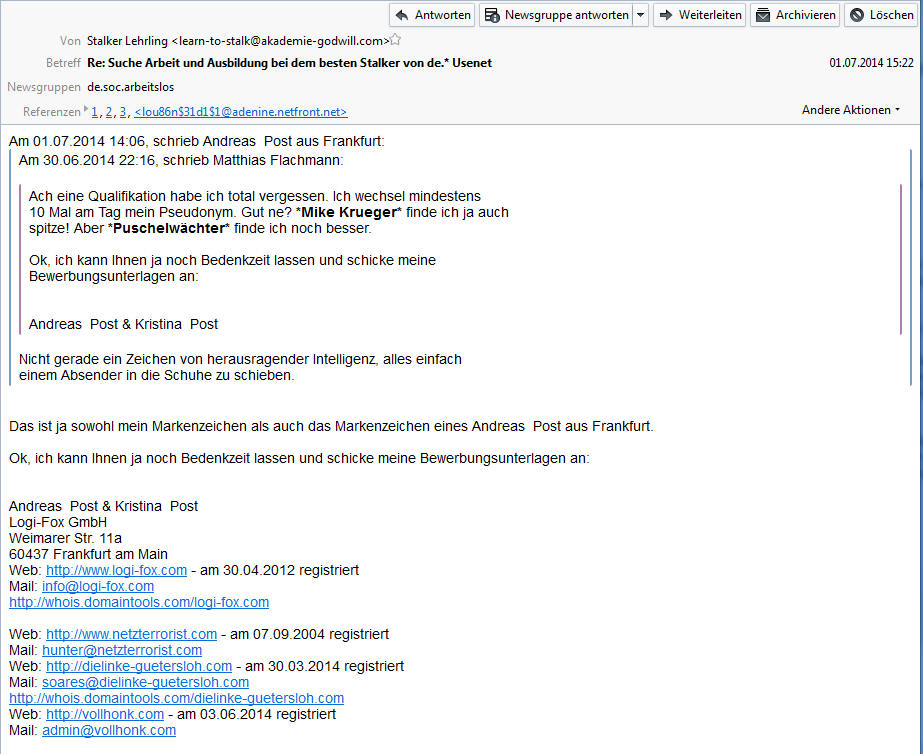Click the line Logi-Fox GmbH

tap(58, 523)
